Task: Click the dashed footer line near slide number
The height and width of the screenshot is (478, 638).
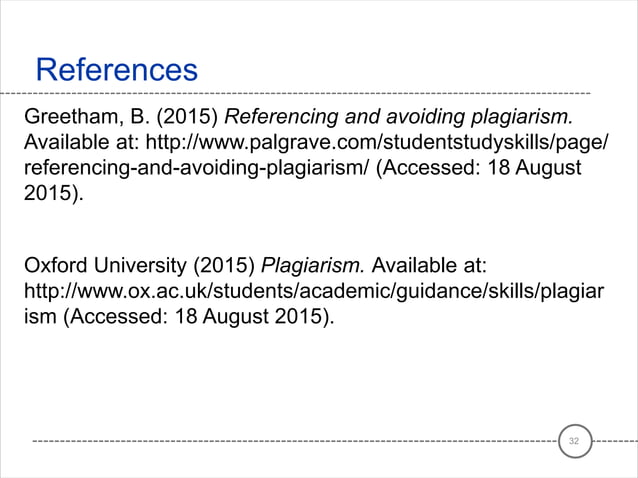Action: pyautogui.click(x=295, y=441)
